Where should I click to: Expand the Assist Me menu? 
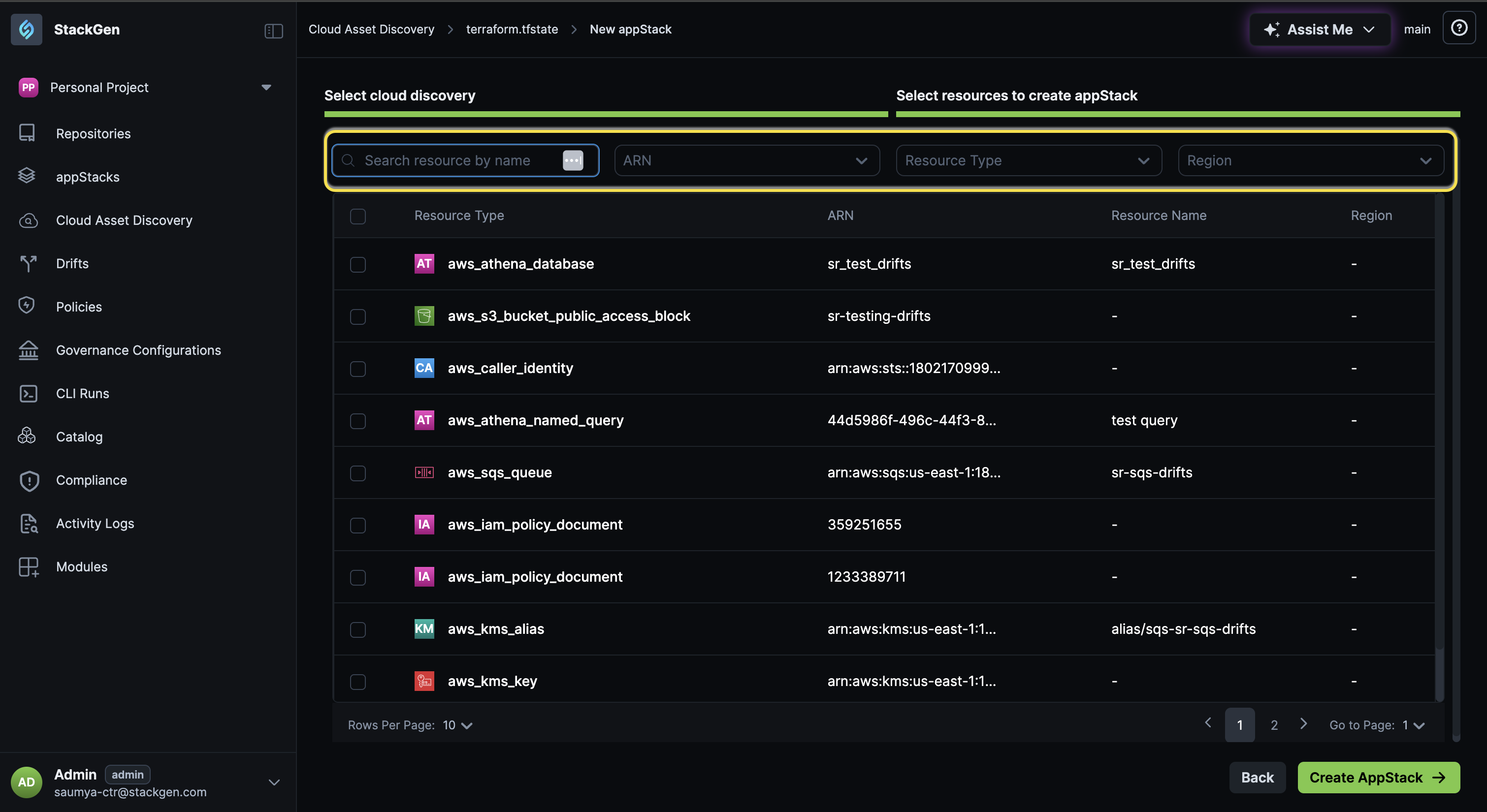1320,30
